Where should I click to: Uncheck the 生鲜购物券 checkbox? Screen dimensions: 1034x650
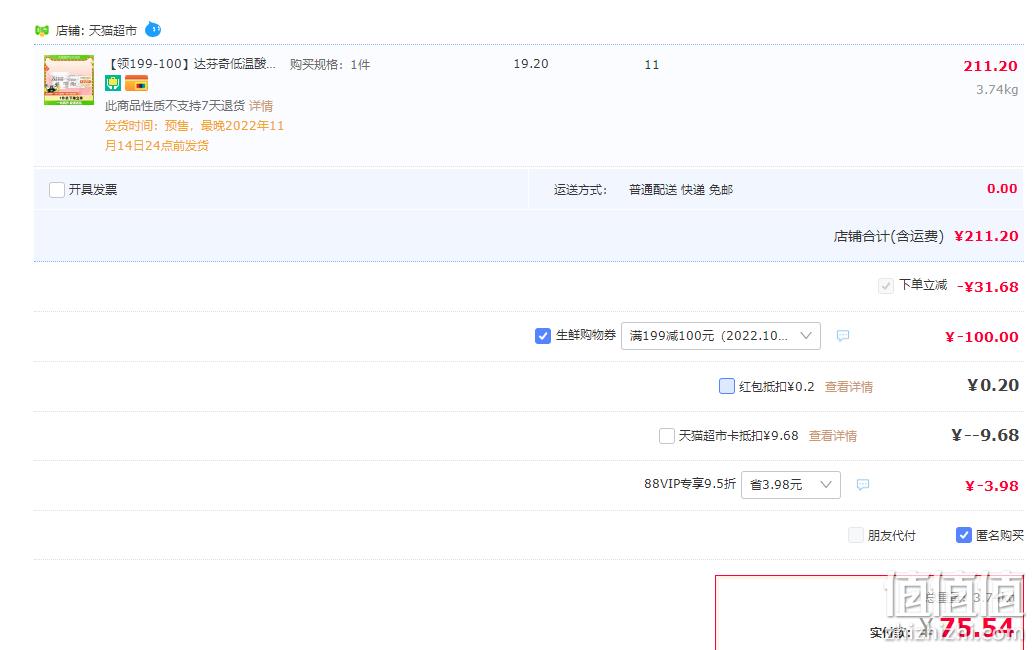pos(543,336)
